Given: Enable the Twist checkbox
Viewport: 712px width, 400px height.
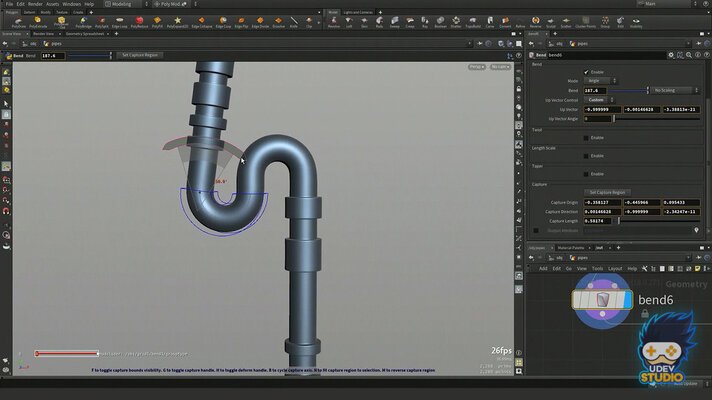Looking at the screenshot, I should pos(586,137).
